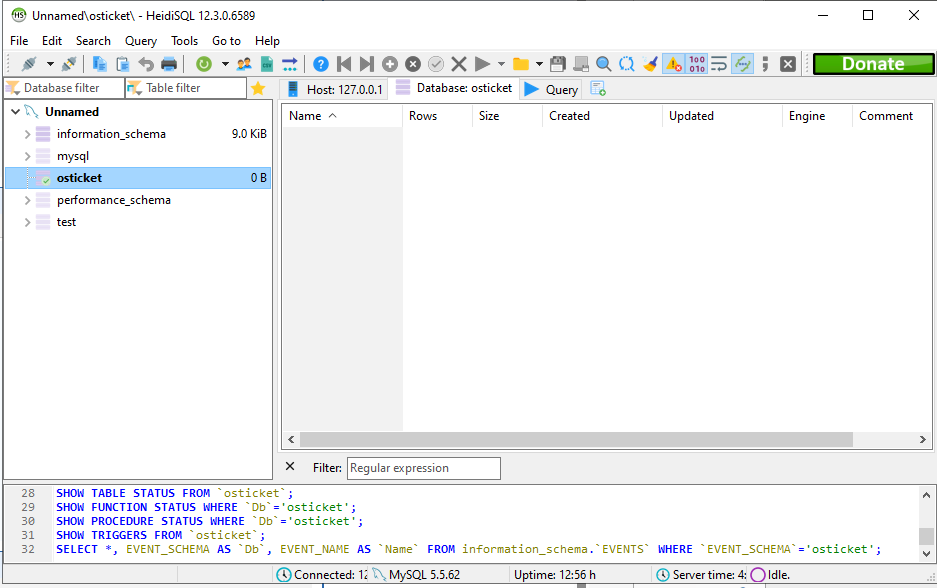This screenshot has width=937, height=588.
Task: Open the Help menu
Action: pyautogui.click(x=267, y=41)
